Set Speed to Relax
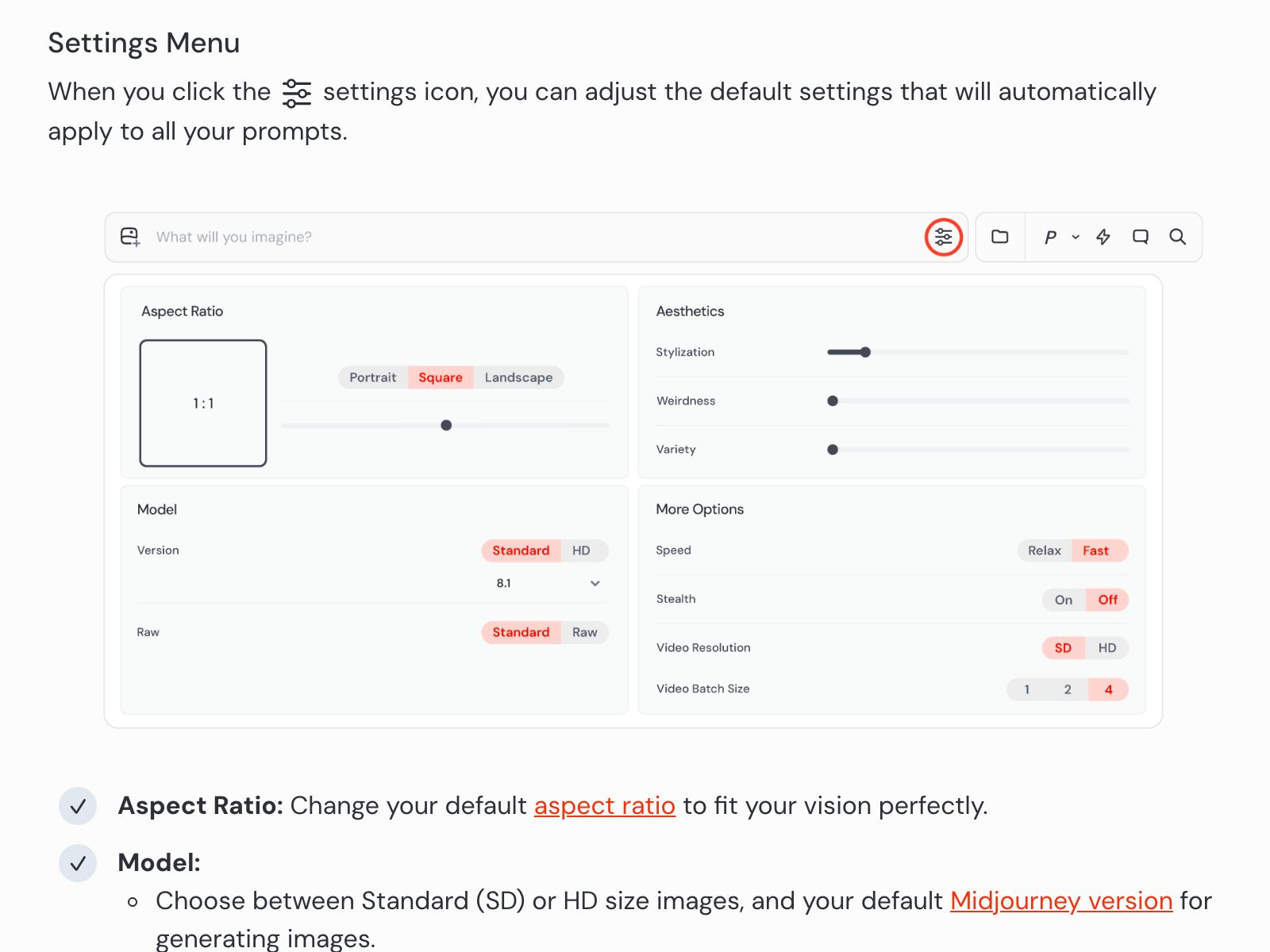Viewport: 1270px width, 952px height. [1044, 551]
